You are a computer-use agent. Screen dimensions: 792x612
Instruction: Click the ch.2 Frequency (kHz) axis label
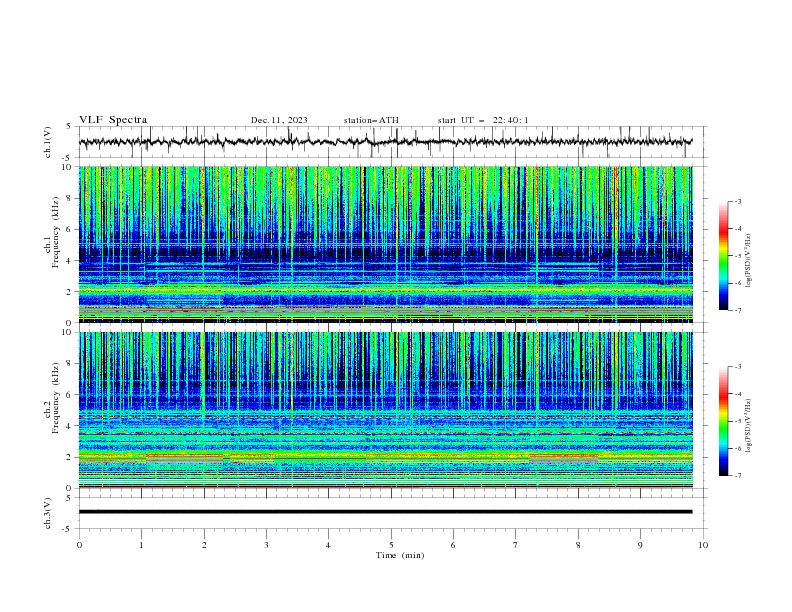52,397
